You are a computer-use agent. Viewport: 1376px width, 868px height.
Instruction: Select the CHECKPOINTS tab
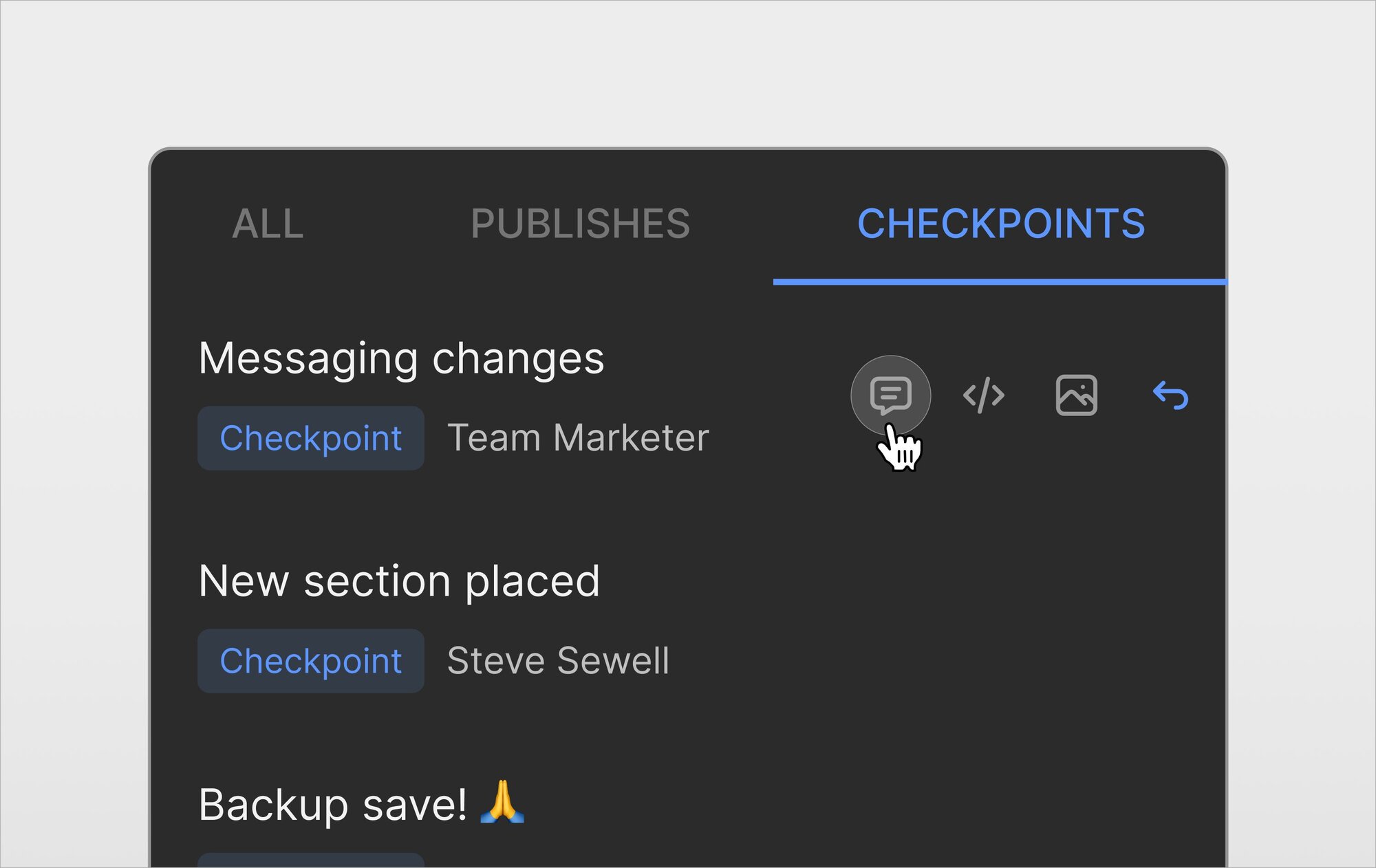point(1001,224)
